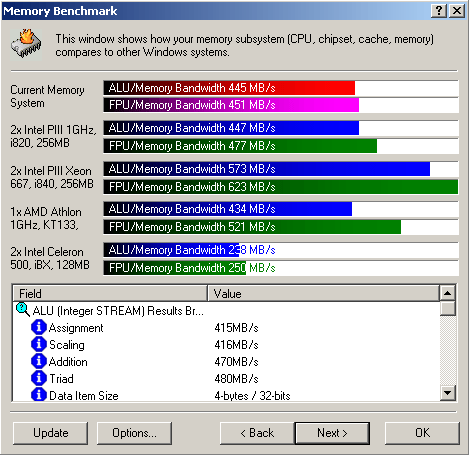Select the ALU Integer STREAM results row
The width and height of the screenshot is (469, 455).
[110, 310]
